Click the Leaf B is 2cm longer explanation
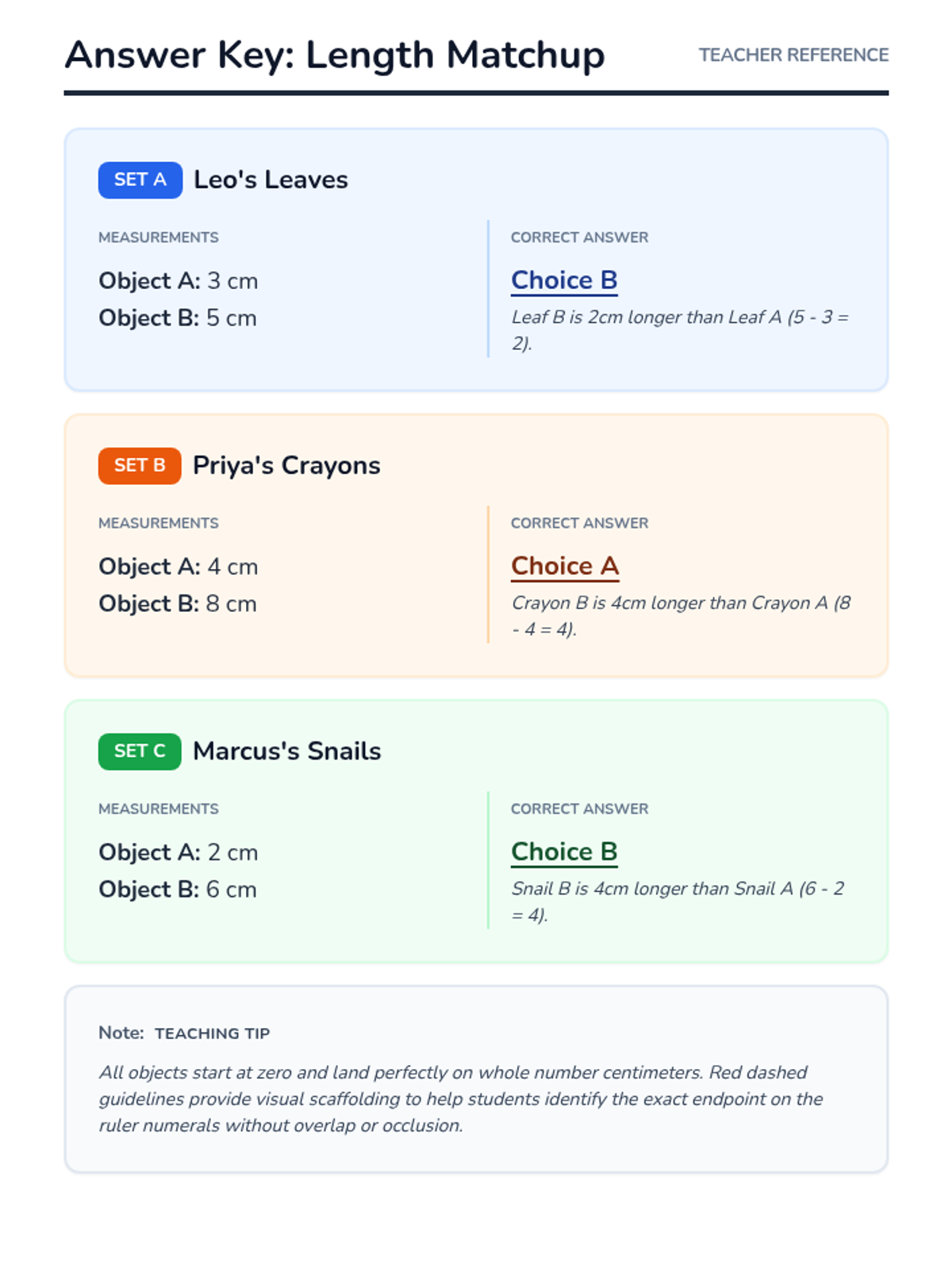The image size is (952, 1270). [x=679, y=330]
